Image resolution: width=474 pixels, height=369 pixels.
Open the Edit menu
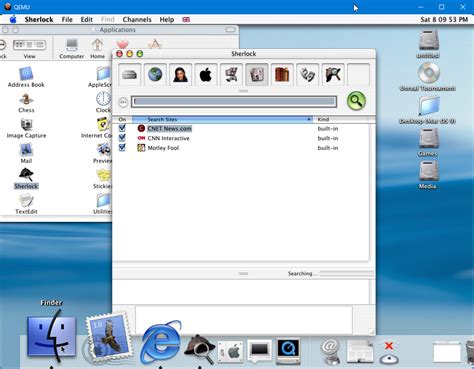tap(87, 19)
